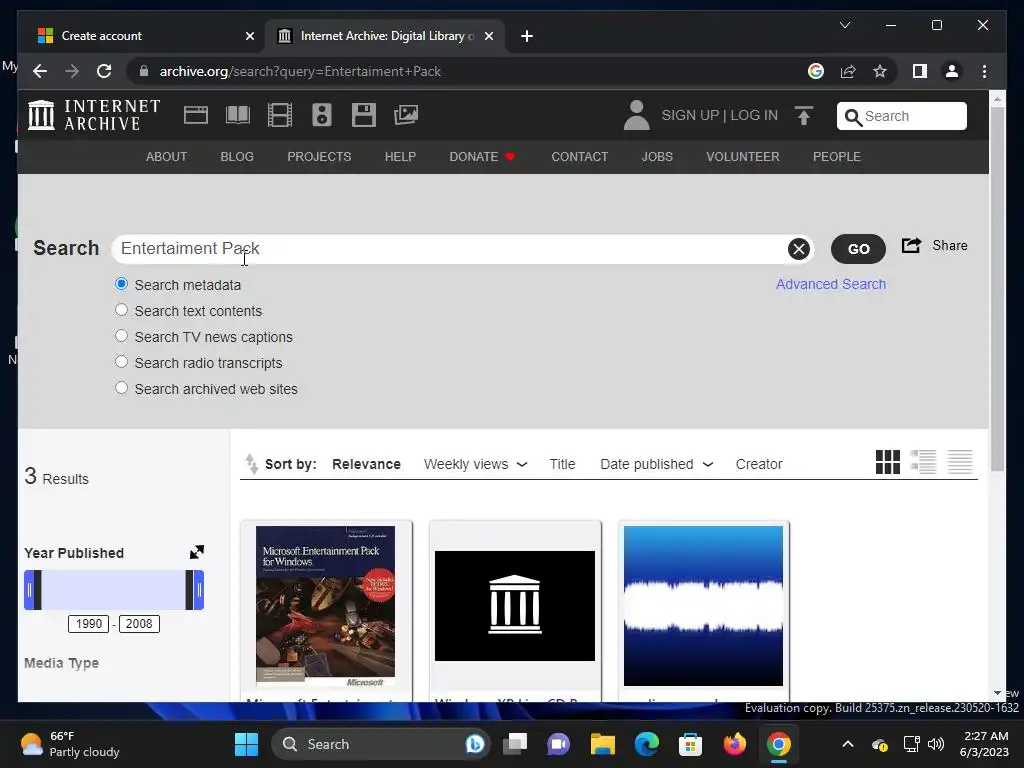Sort results by Creator
Image resolution: width=1024 pixels, height=768 pixels.
click(x=759, y=464)
